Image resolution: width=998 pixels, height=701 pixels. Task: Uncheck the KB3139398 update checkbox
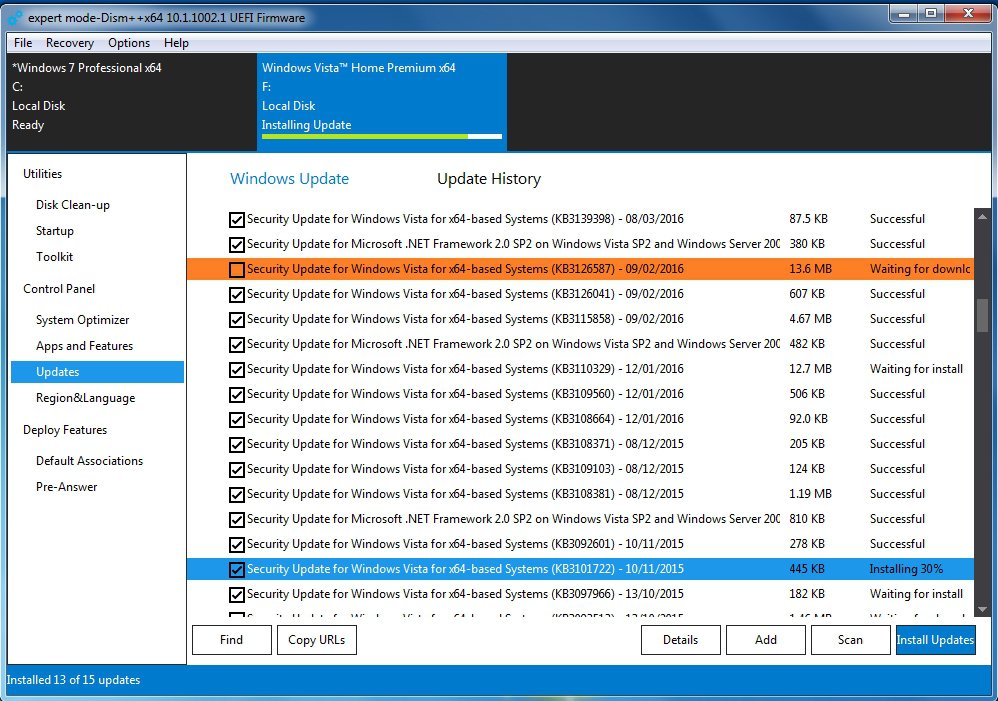click(237, 220)
